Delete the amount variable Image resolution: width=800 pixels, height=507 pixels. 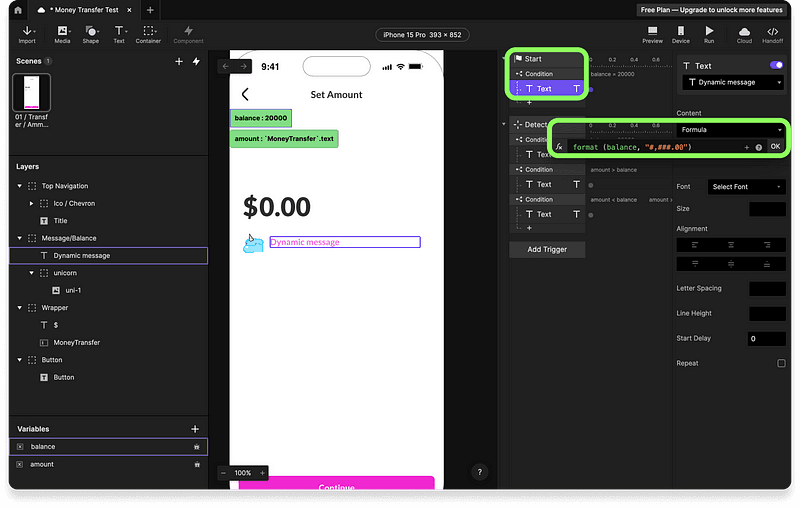(196, 465)
